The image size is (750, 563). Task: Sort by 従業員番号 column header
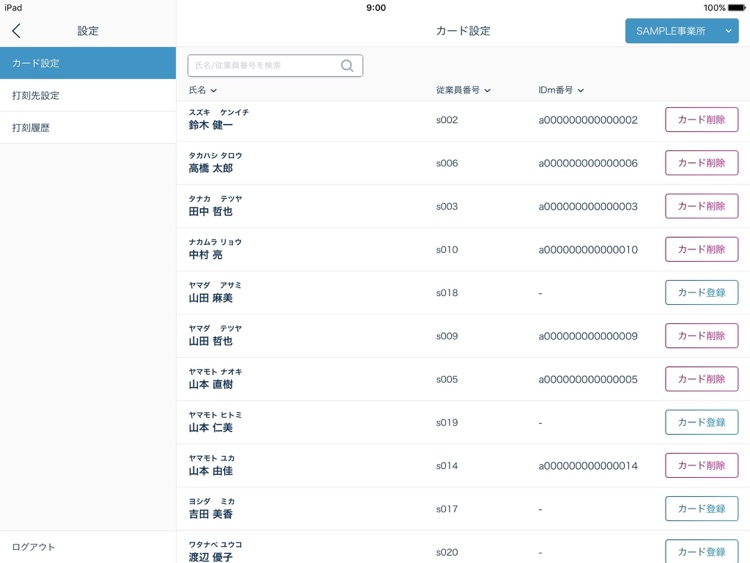coord(463,90)
